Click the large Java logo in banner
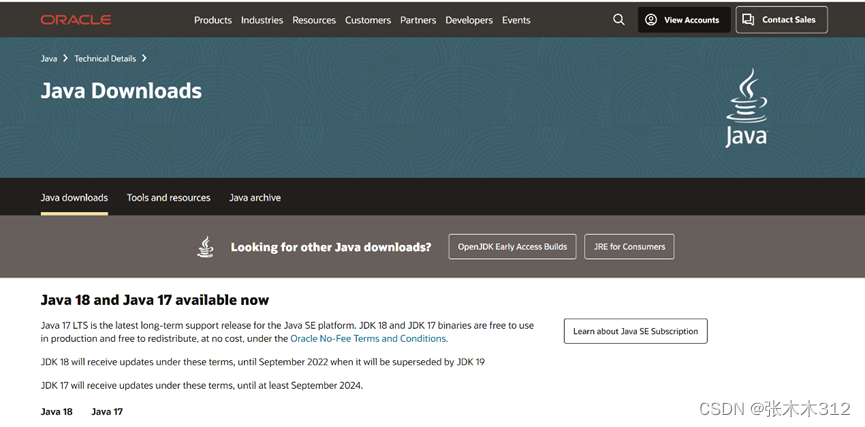Viewport: 865px width, 427px height. pyautogui.click(x=746, y=108)
